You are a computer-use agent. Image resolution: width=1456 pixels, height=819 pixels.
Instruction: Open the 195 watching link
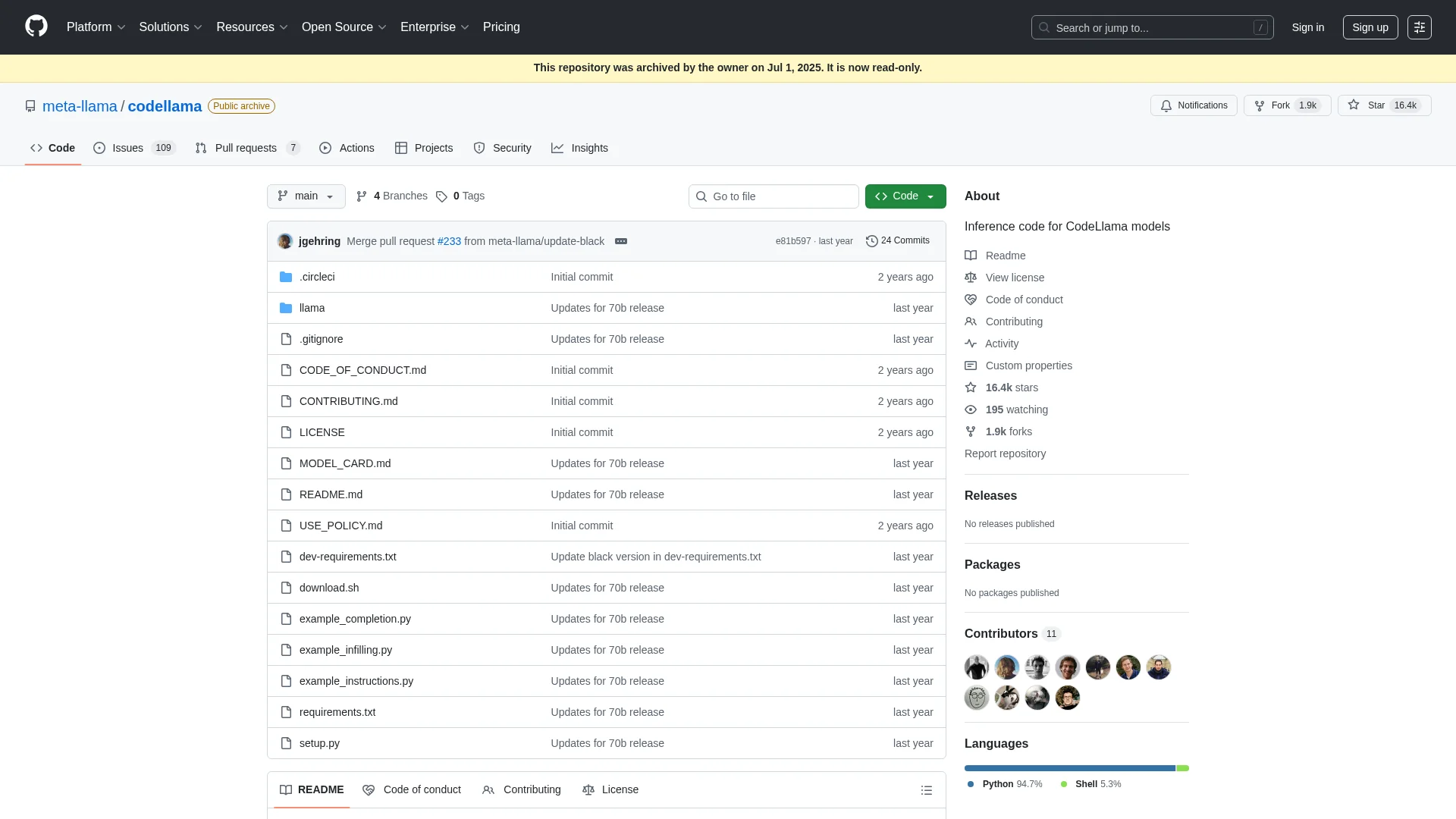pyautogui.click(x=1015, y=409)
